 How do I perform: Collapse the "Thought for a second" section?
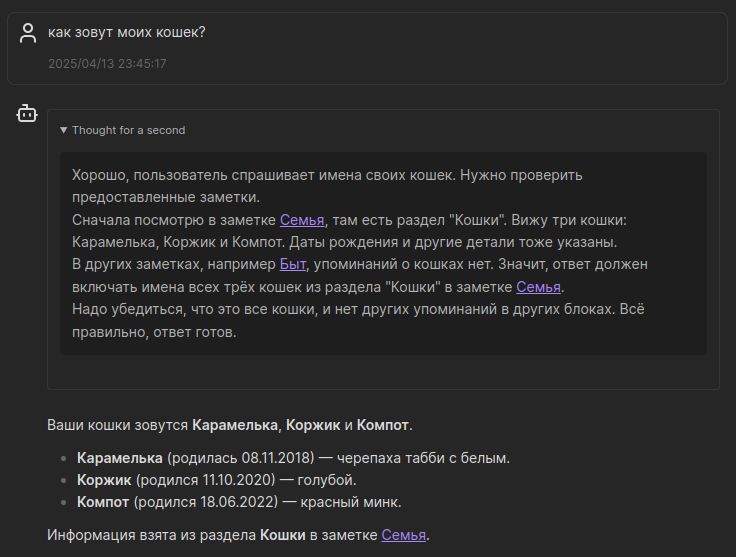point(64,130)
